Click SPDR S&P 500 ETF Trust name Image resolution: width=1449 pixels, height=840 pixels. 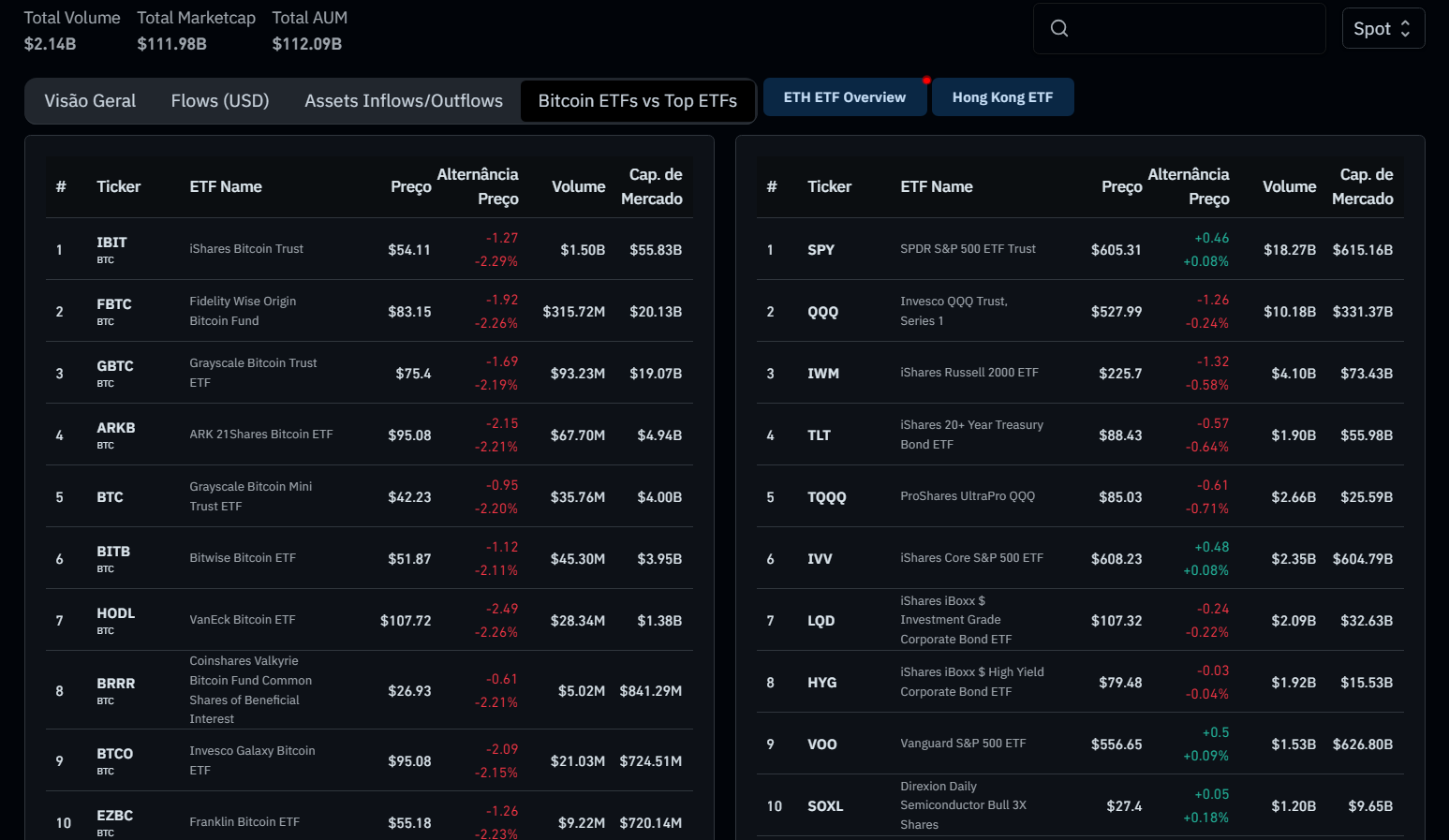pyautogui.click(x=968, y=249)
